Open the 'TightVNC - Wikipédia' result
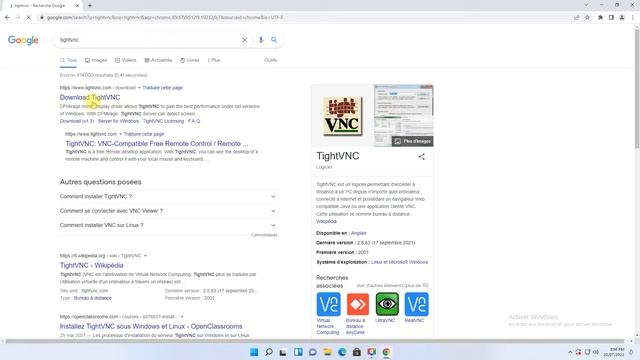The height and width of the screenshot is (360, 640). coord(91,265)
